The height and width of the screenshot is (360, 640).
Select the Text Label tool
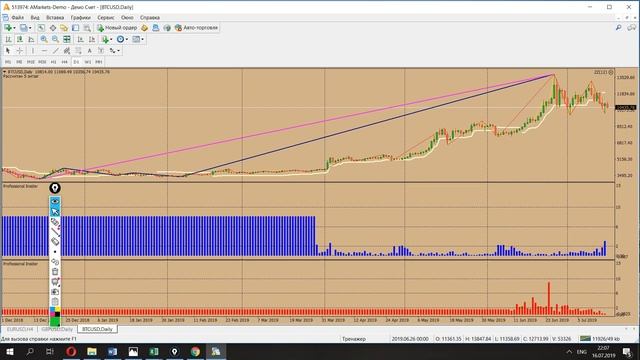point(101,51)
